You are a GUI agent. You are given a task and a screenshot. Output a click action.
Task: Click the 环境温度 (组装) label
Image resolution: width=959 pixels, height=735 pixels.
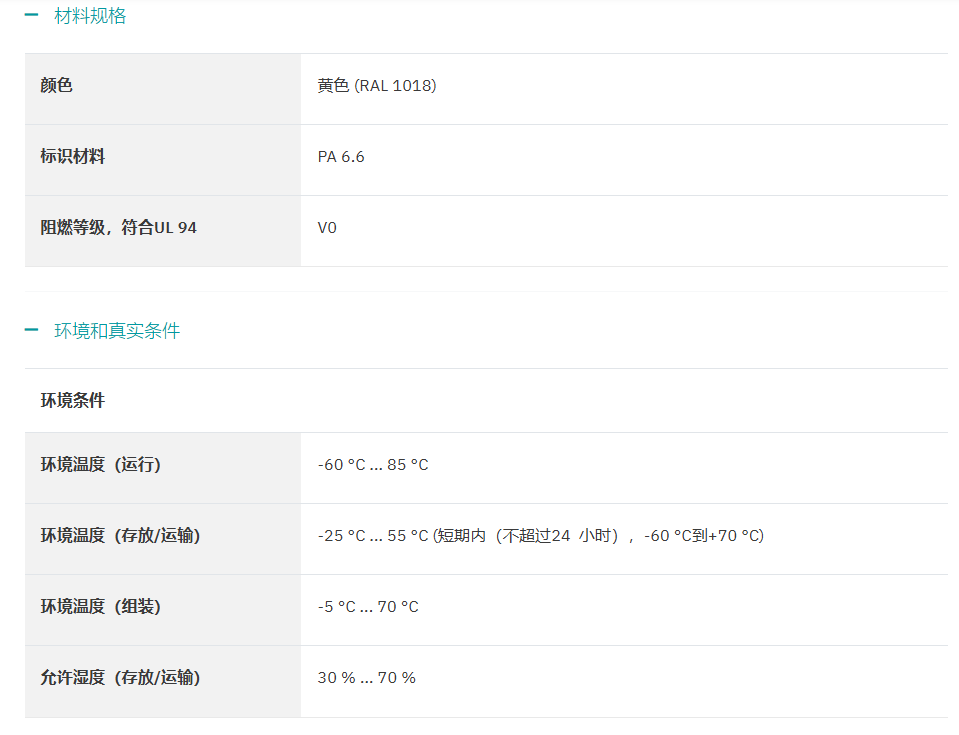101,607
